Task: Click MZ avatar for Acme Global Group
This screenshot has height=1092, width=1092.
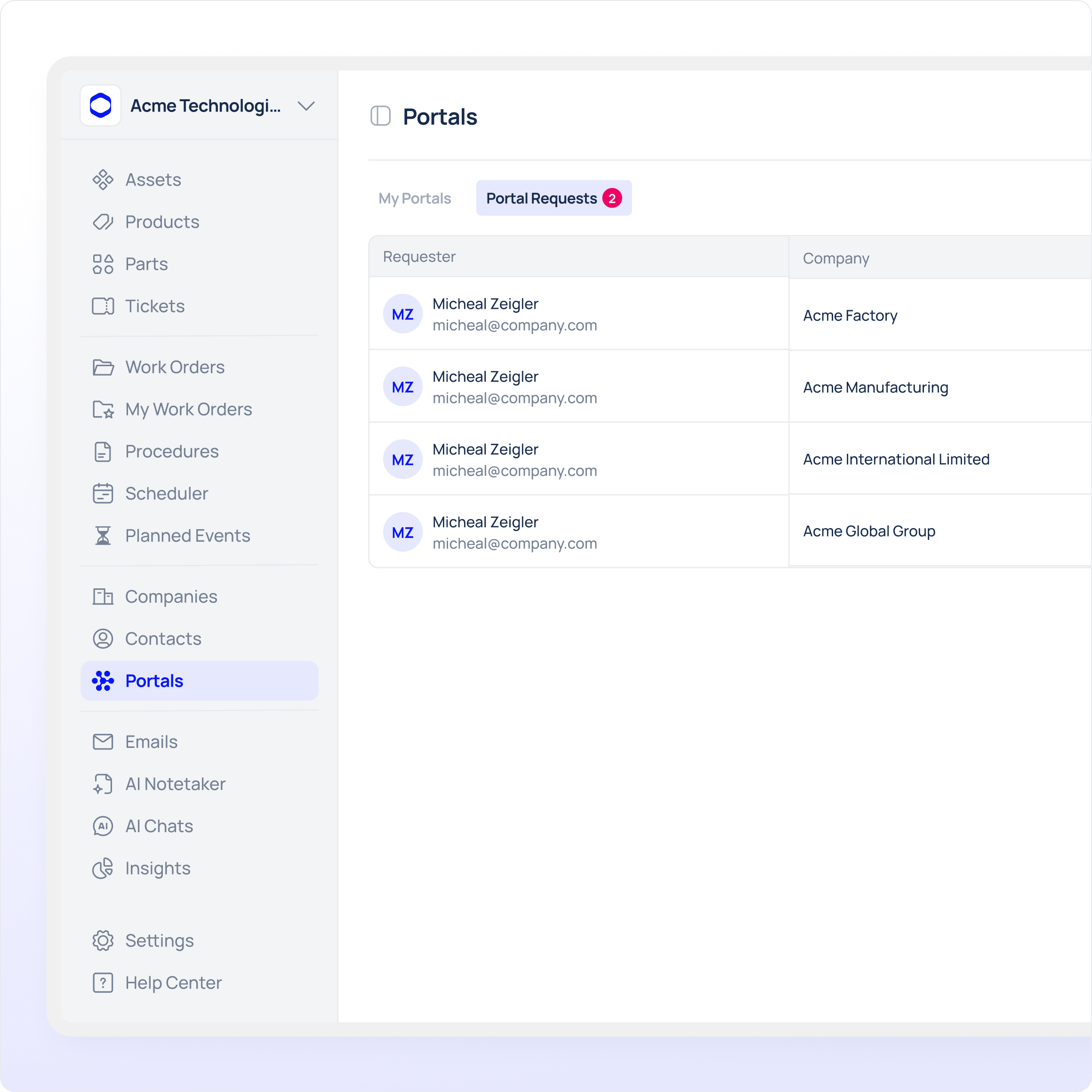Action: click(x=402, y=532)
